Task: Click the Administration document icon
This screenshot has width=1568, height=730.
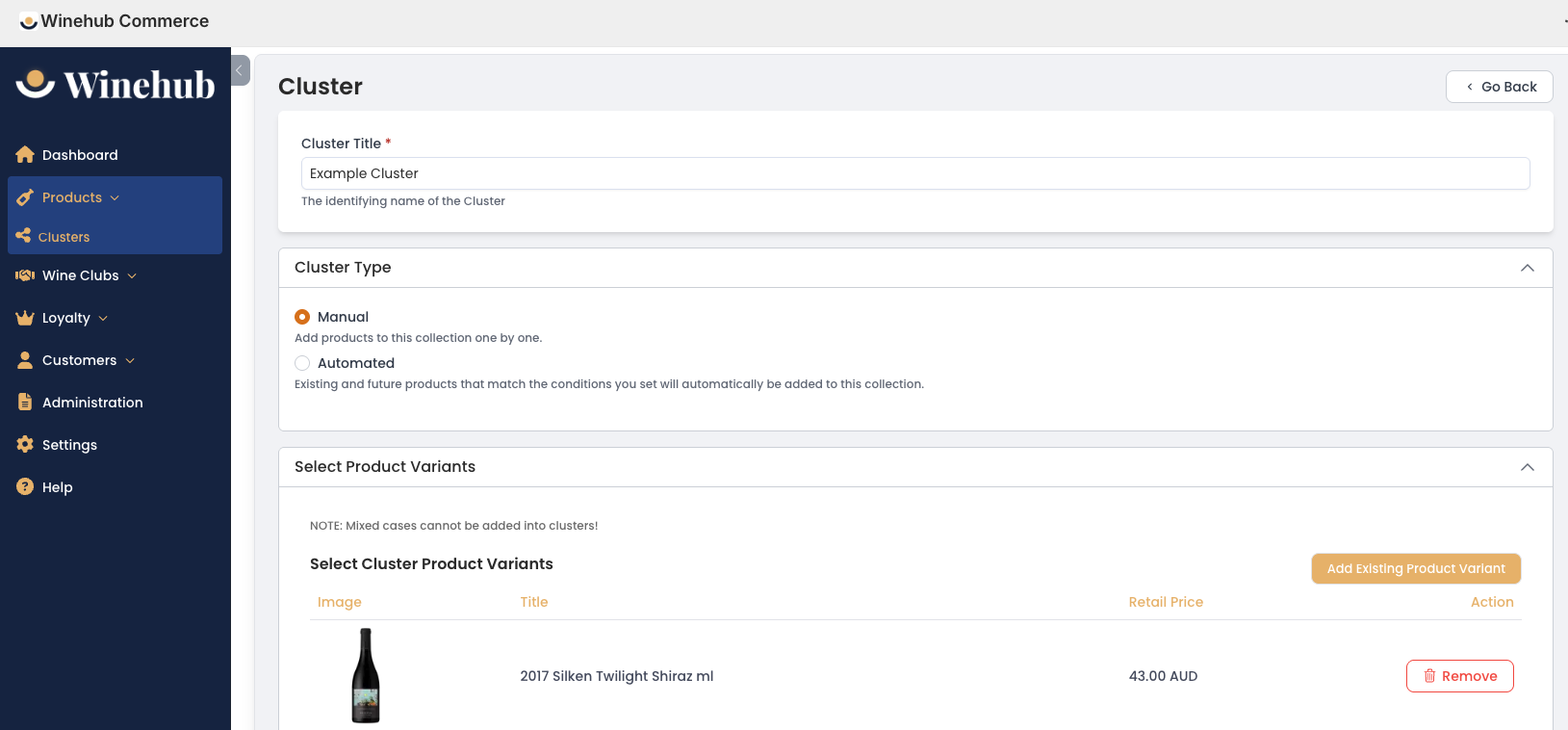Action: pyautogui.click(x=25, y=403)
